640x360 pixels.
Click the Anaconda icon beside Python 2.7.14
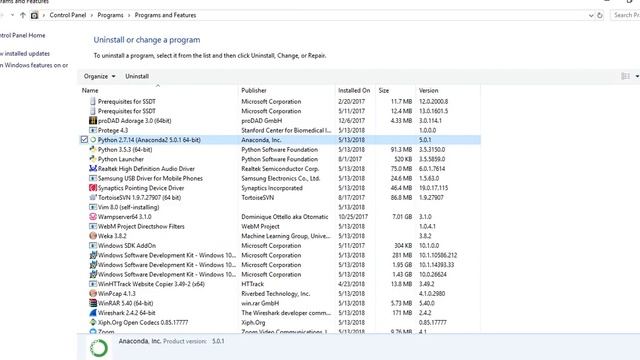click(93, 140)
